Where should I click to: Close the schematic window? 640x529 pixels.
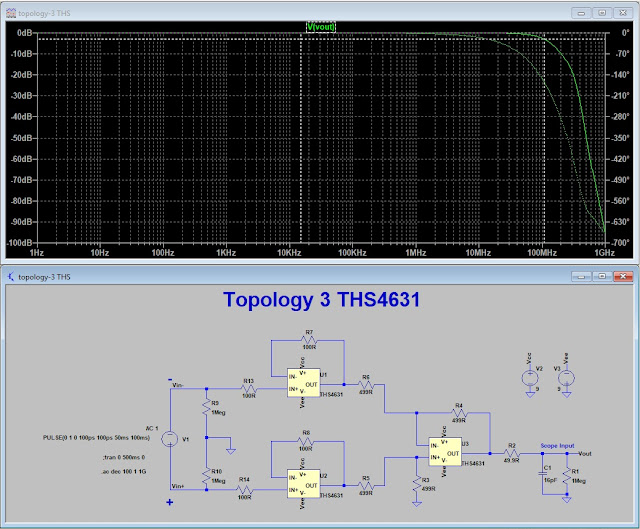(x=623, y=276)
